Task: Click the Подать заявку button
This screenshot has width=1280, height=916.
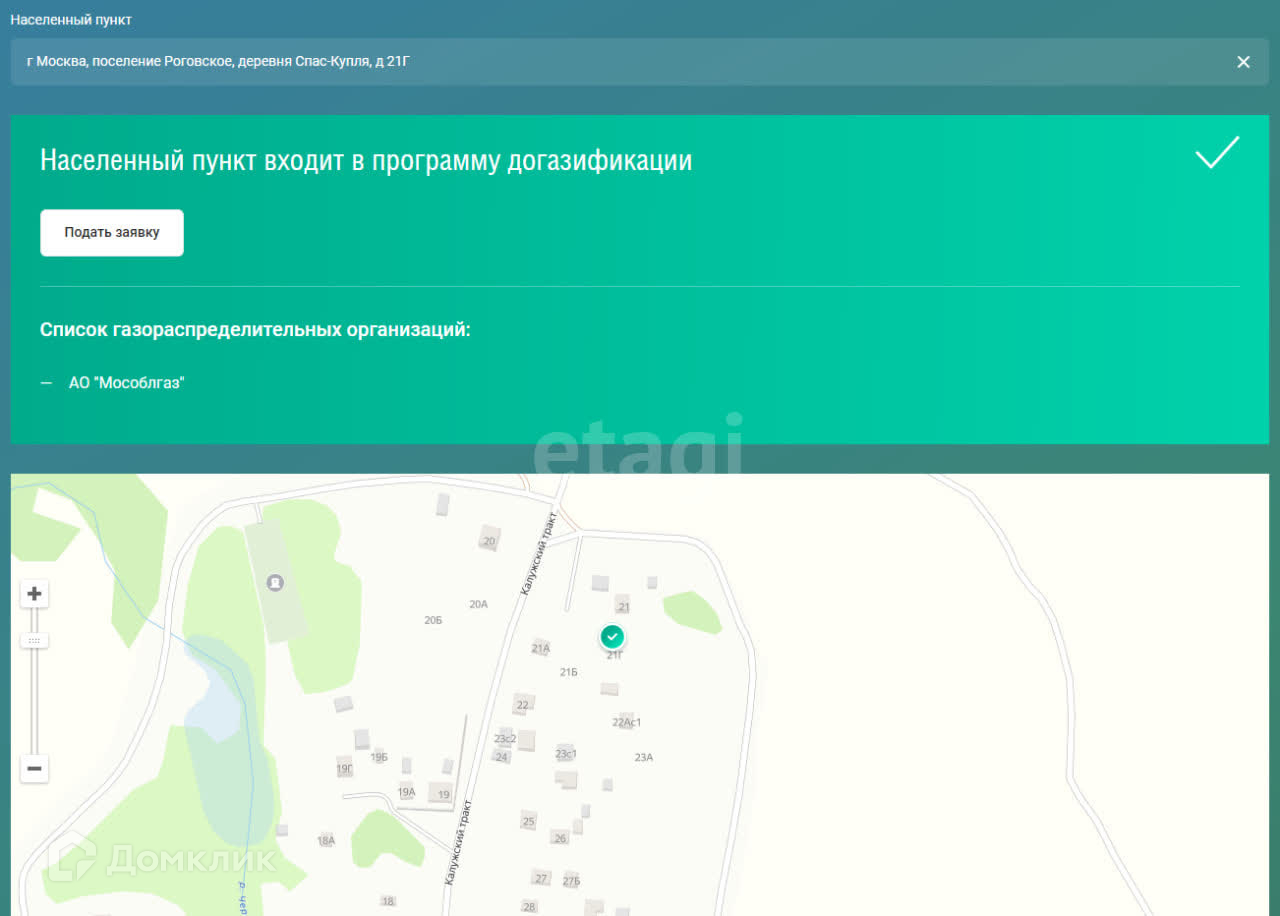Action: [x=112, y=233]
